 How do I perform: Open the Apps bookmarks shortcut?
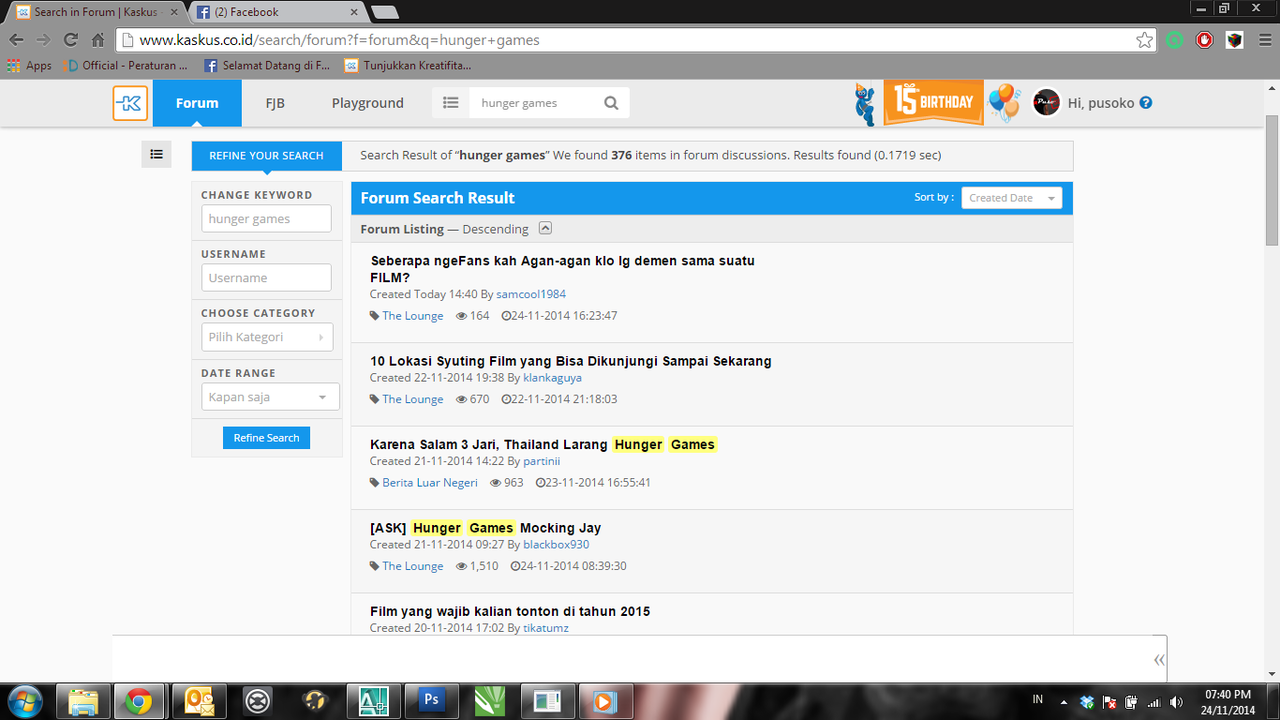pyautogui.click(x=29, y=66)
